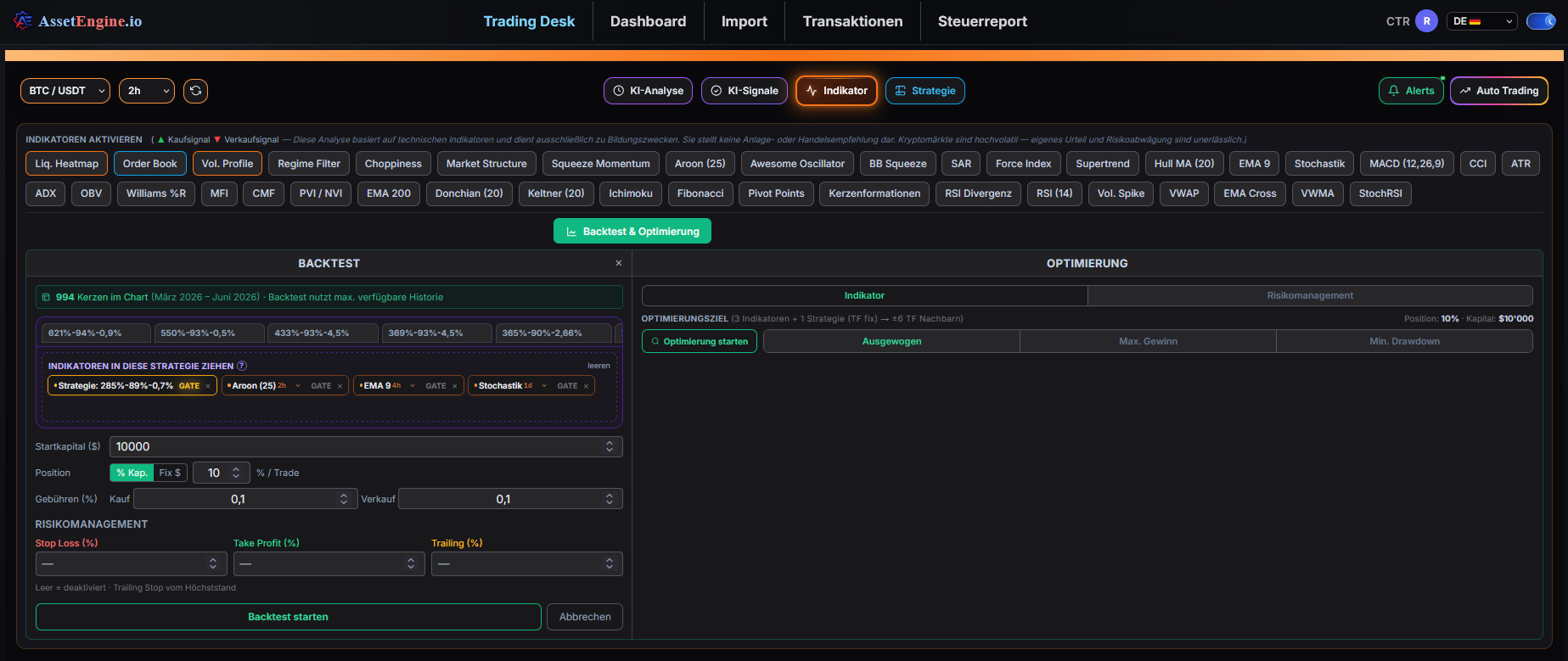The image size is (1568, 661).
Task: Click the Stop Loss stepper arrows
Action: [x=213, y=563]
